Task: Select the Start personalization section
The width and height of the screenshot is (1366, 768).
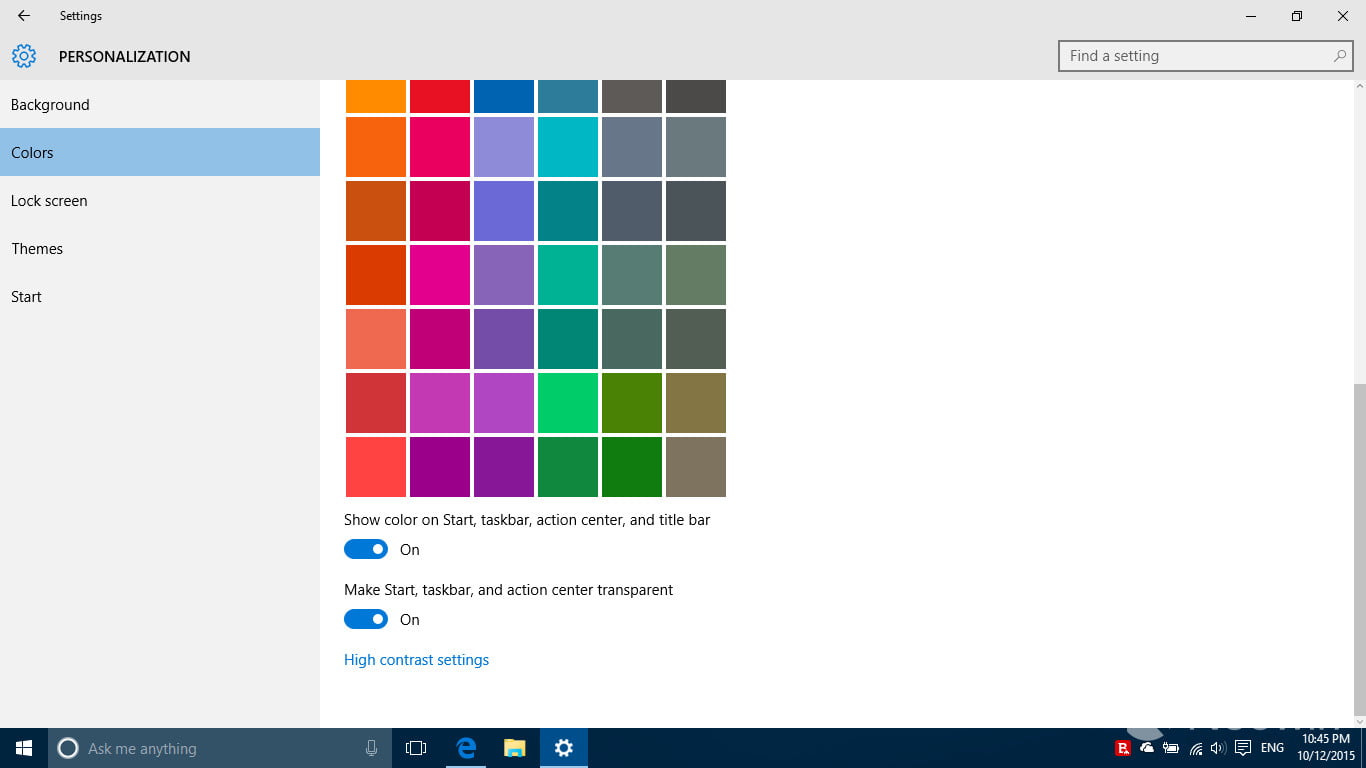Action: point(26,297)
